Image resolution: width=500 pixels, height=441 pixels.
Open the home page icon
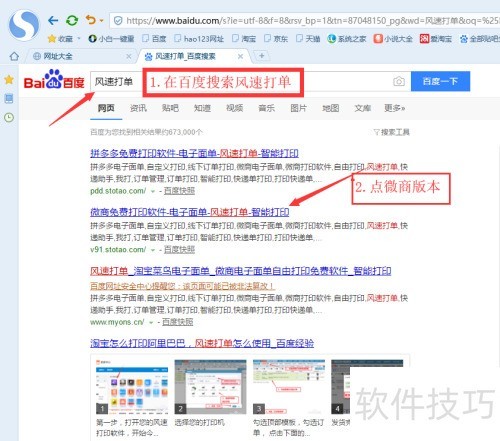[x=14, y=56]
